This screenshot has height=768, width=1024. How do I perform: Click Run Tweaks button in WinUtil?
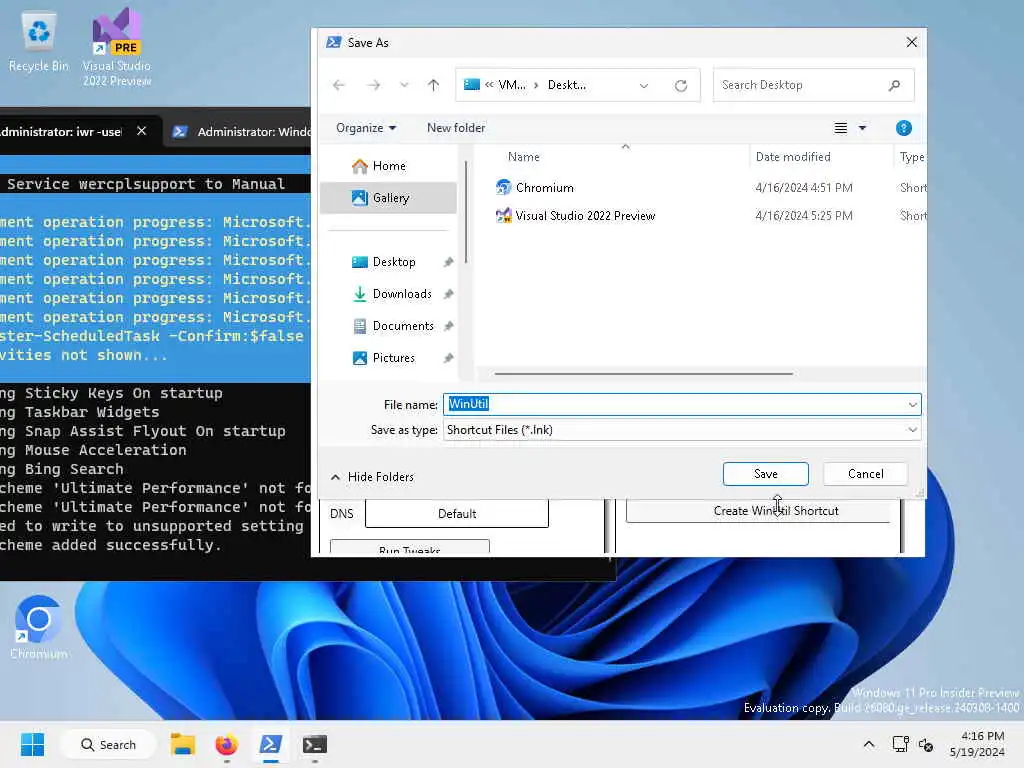(409, 547)
